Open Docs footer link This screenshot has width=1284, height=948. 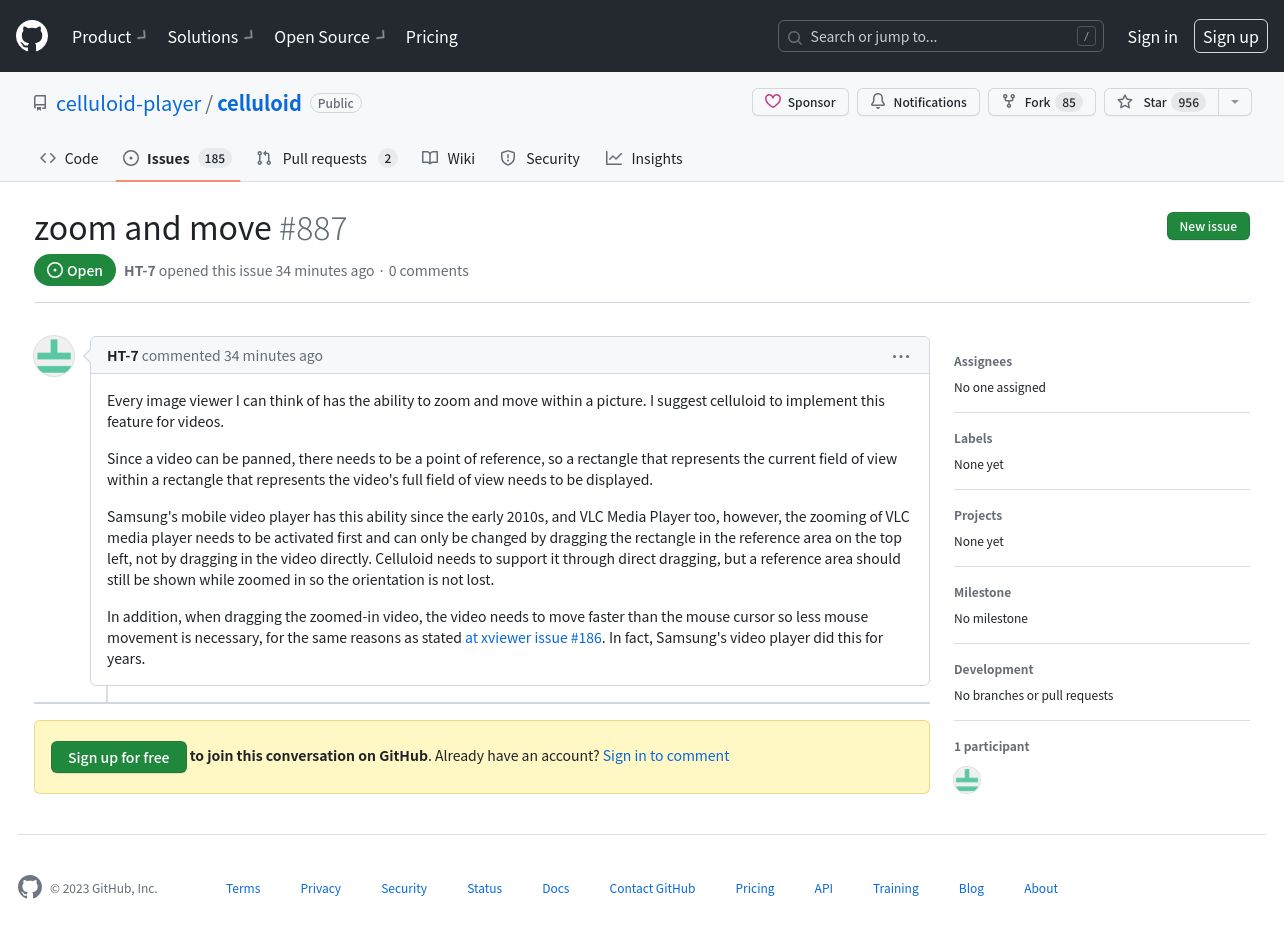pos(556,888)
